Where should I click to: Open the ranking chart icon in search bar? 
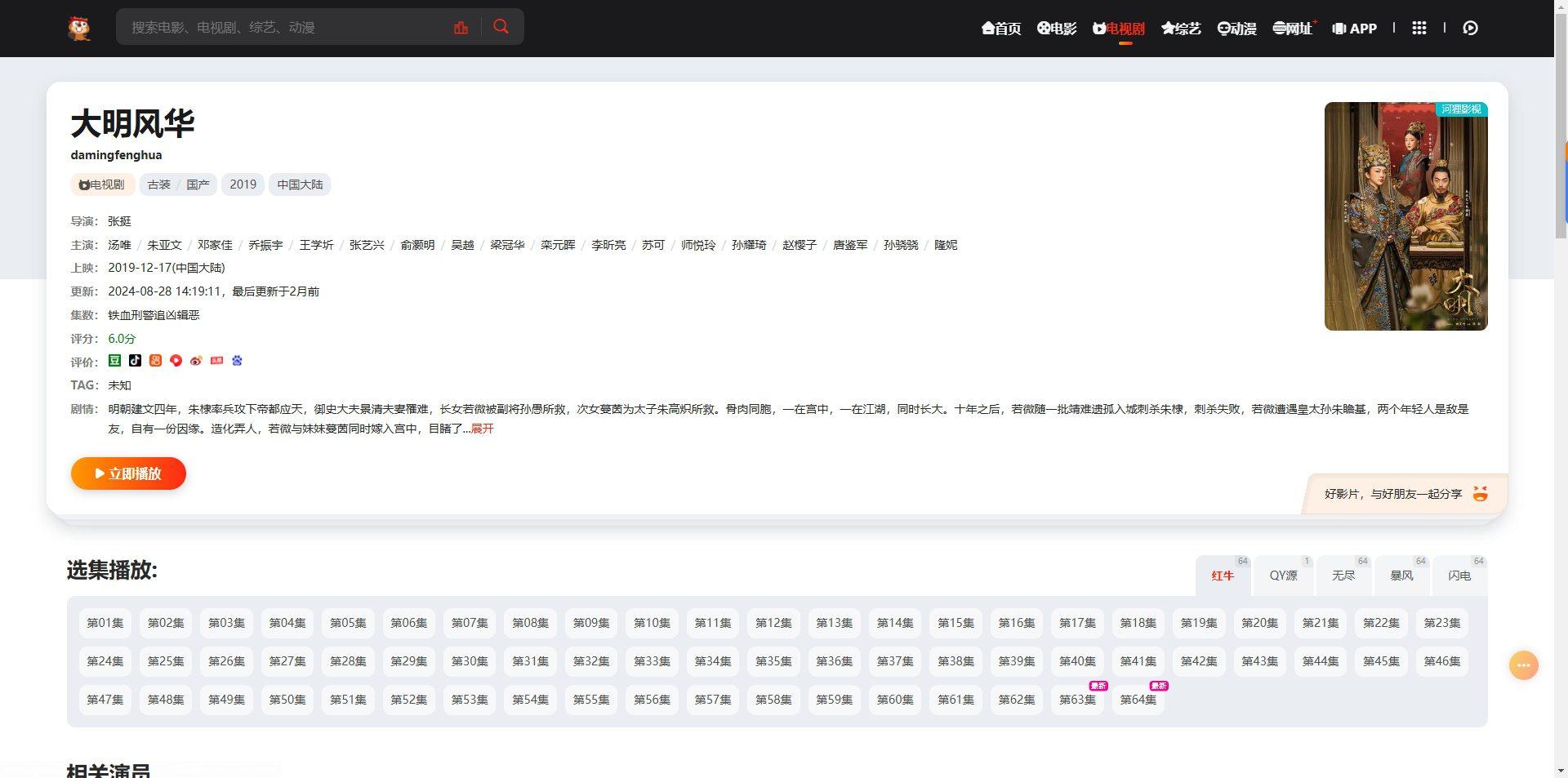tap(461, 28)
